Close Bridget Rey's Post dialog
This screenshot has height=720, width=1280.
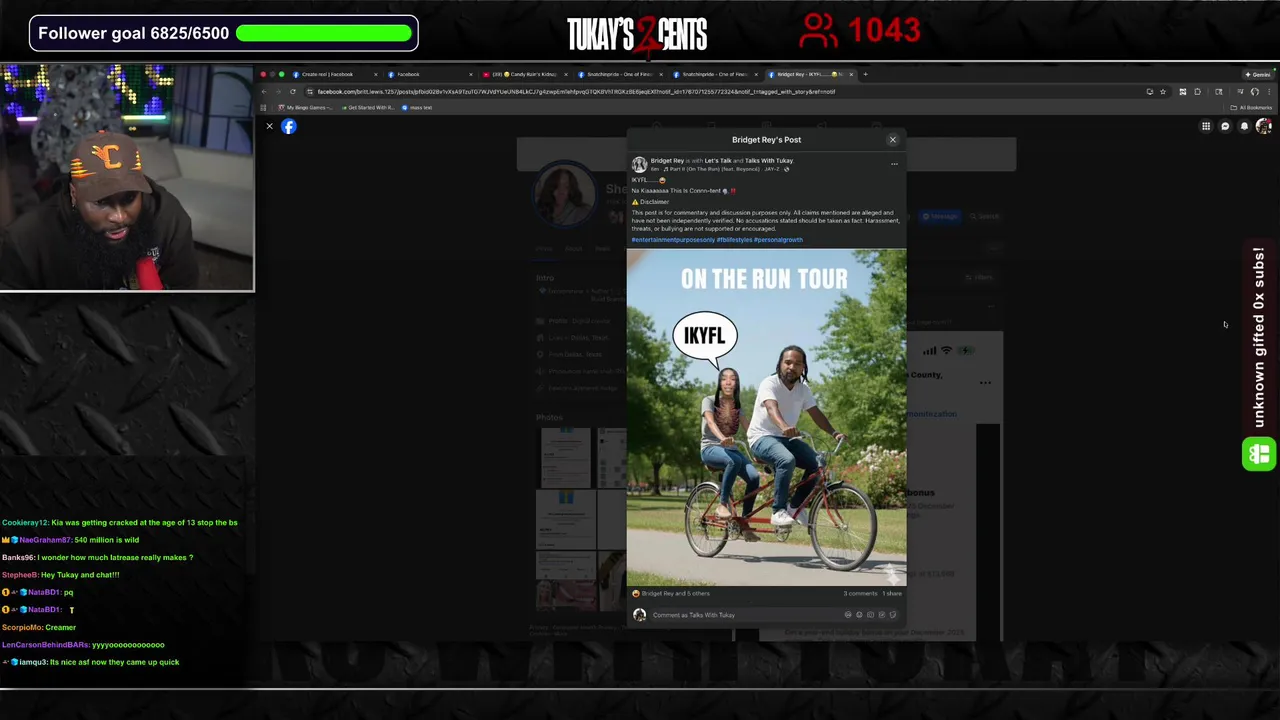click(x=893, y=140)
